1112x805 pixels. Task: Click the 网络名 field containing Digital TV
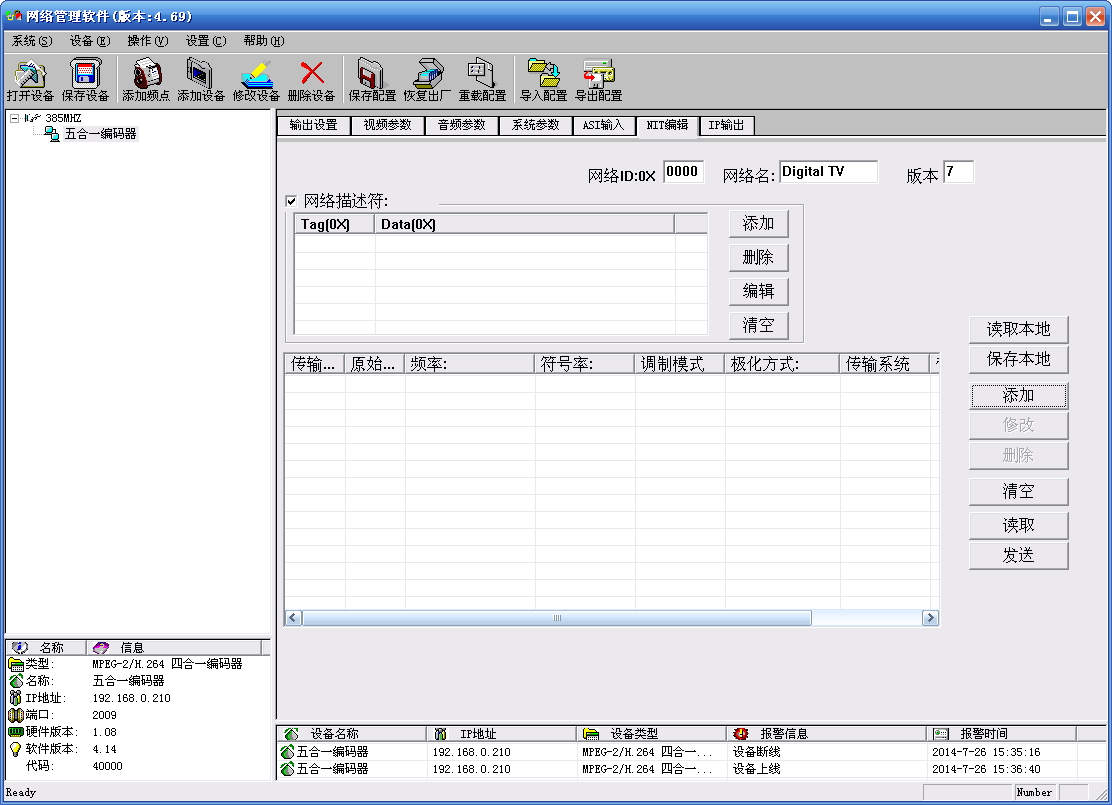click(828, 172)
